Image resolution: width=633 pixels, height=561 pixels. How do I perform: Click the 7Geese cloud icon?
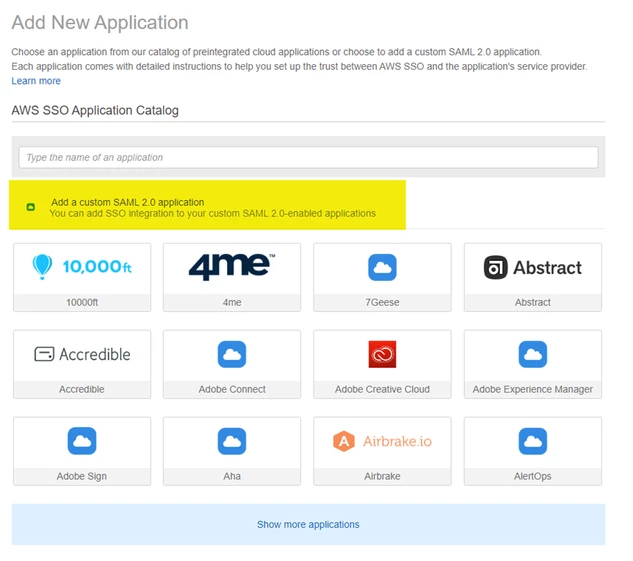[382, 267]
